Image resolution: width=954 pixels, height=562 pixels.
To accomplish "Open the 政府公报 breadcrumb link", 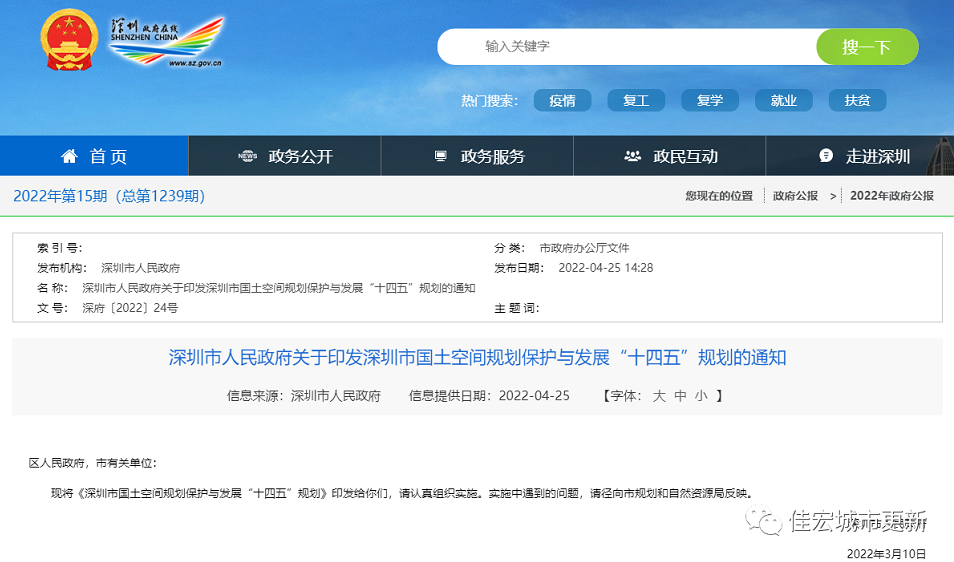I will tap(795, 196).
